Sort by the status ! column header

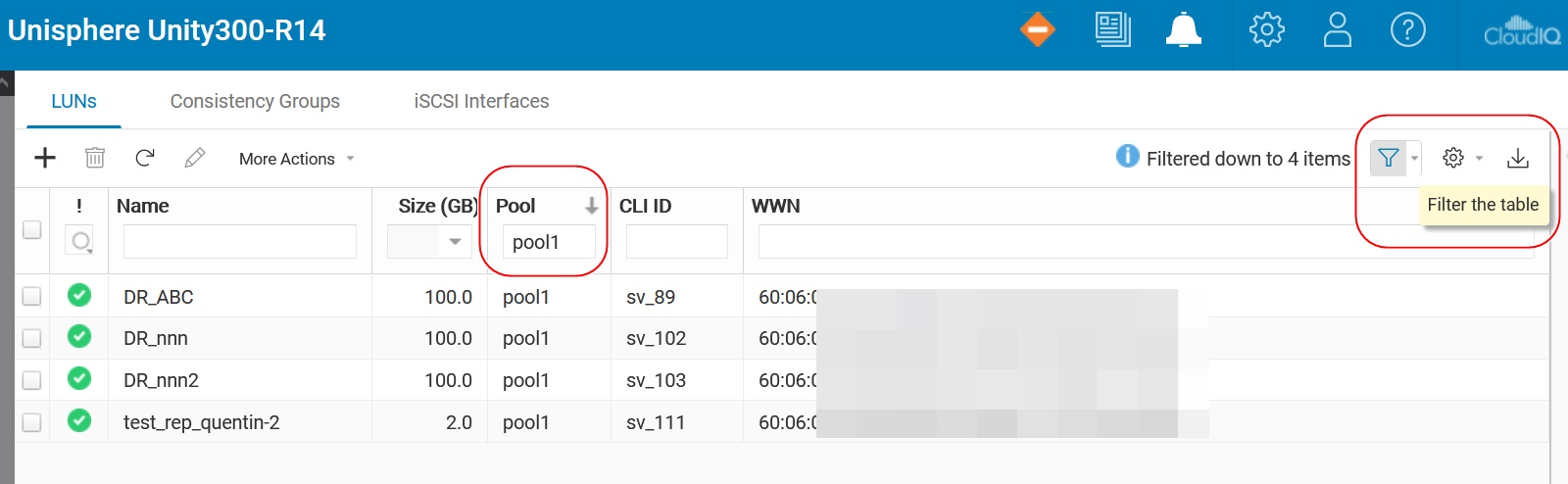[x=79, y=206]
